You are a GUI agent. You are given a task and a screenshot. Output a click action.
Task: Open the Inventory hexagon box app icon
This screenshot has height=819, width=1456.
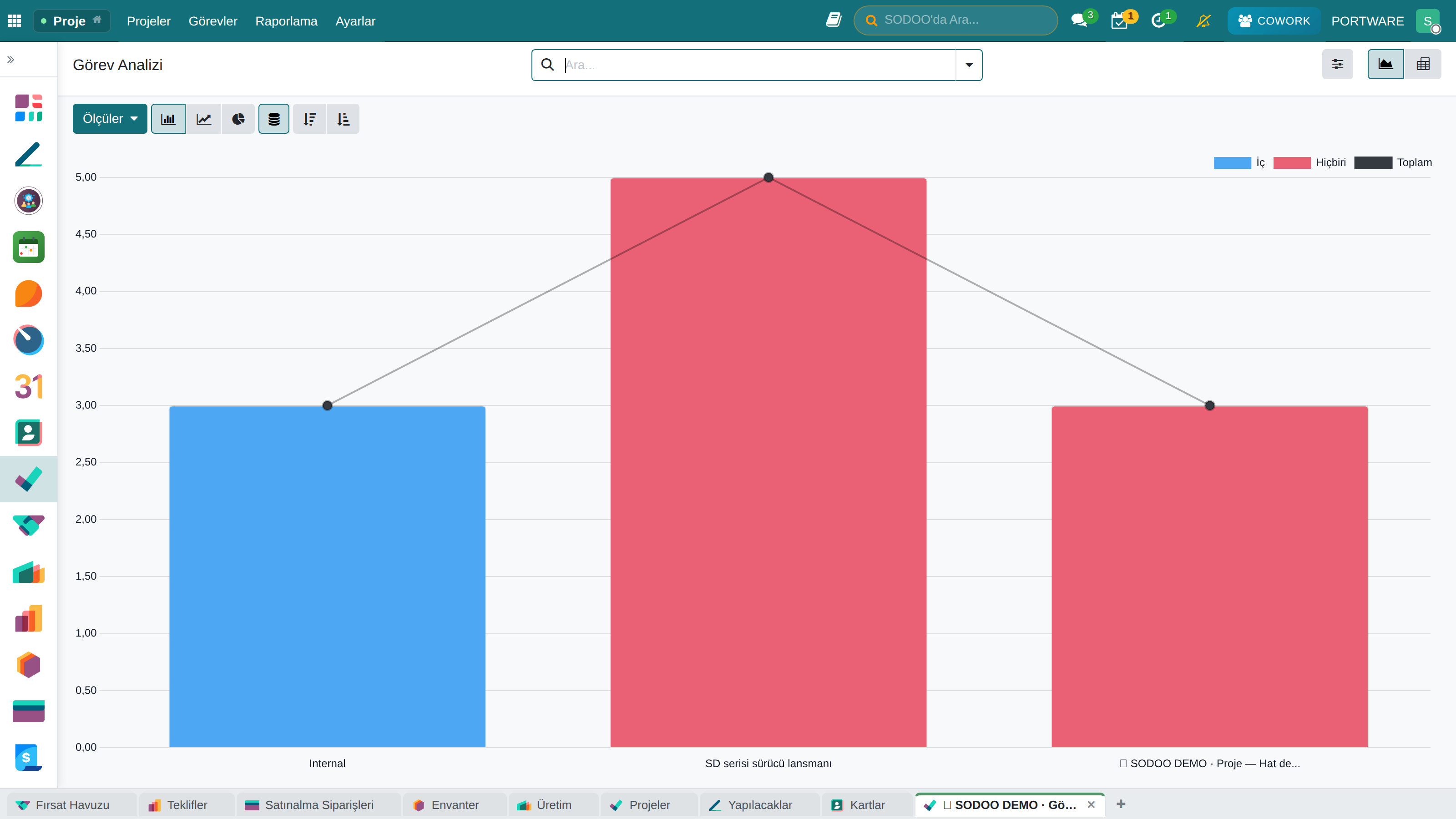click(29, 665)
